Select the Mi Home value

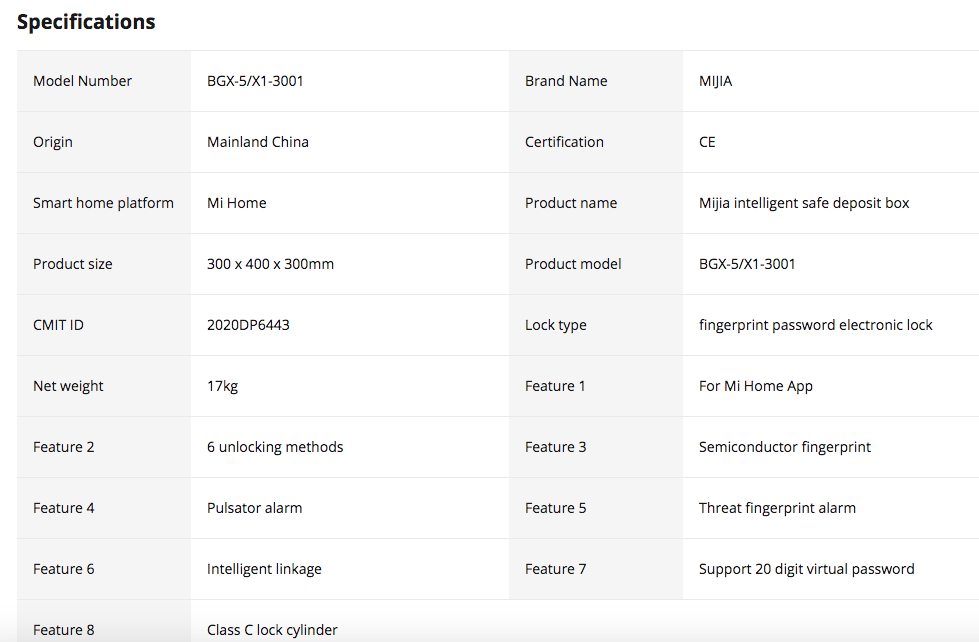[x=237, y=203]
